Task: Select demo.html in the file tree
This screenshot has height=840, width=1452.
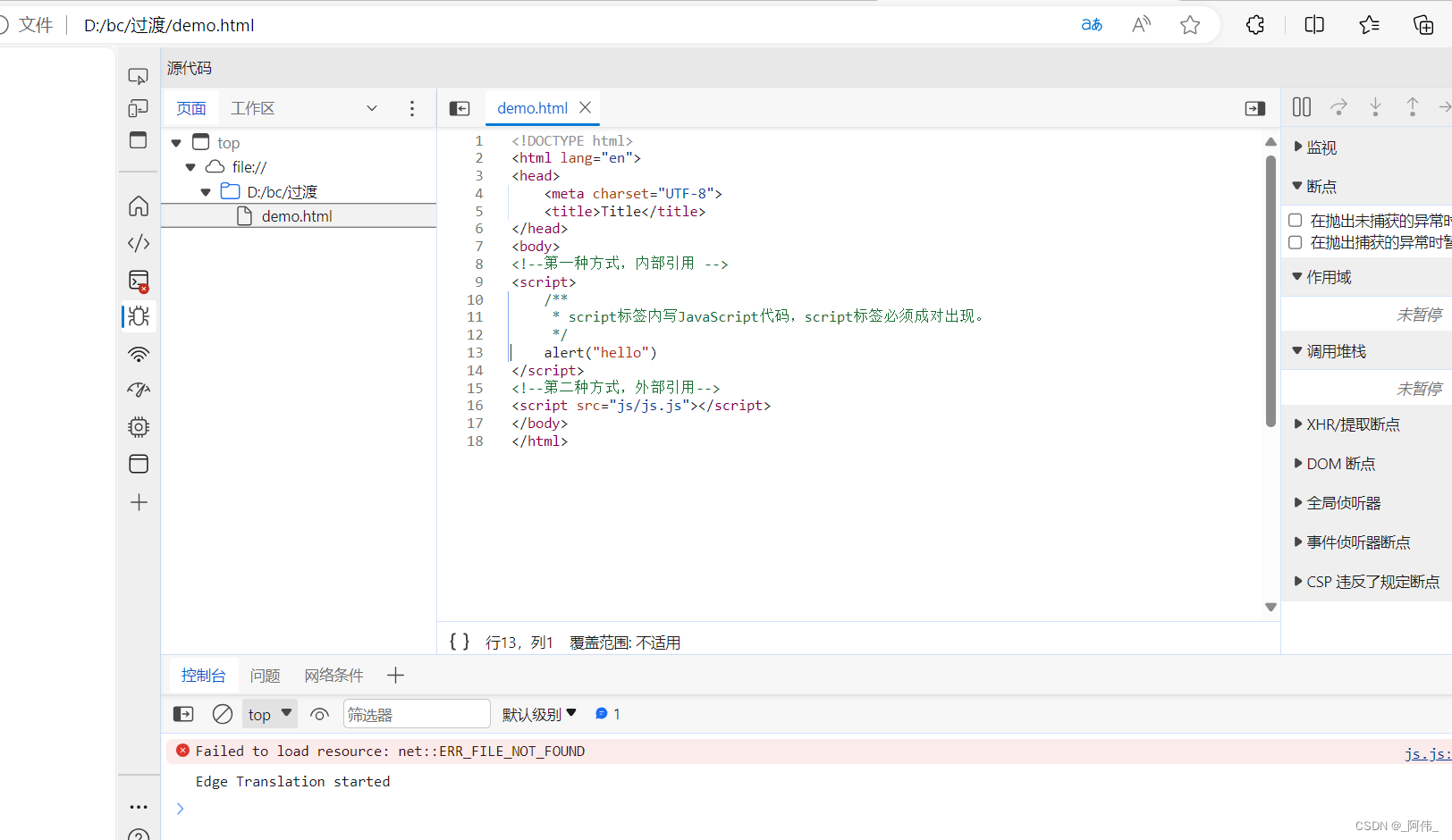Action: [x=299, y=216]
